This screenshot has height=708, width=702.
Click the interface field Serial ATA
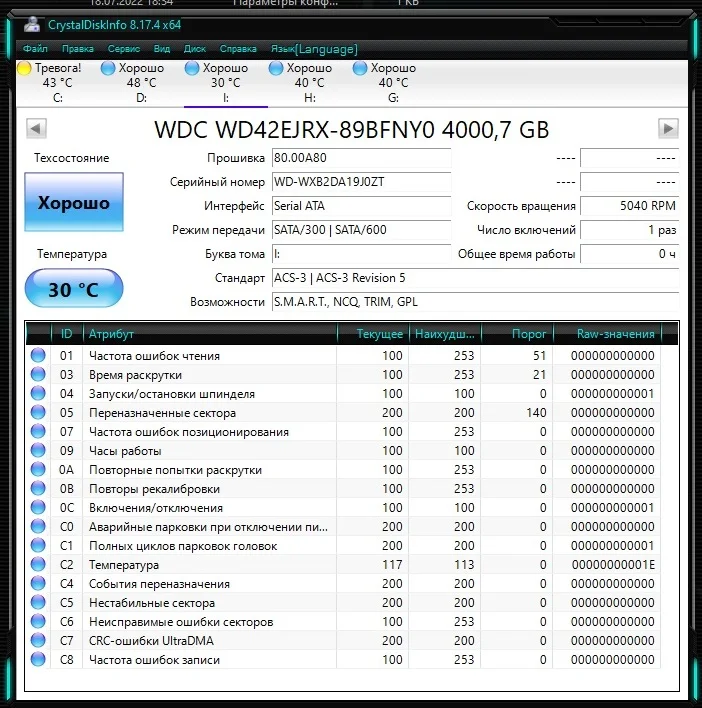(x=361, y=206)
